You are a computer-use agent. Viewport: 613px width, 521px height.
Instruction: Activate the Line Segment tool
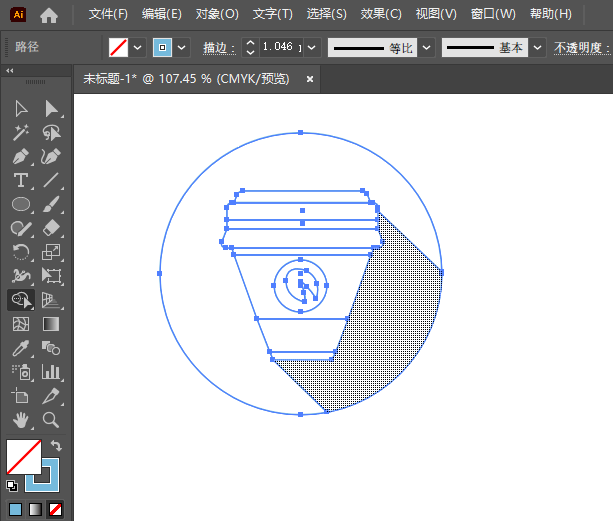pos(51,181)
